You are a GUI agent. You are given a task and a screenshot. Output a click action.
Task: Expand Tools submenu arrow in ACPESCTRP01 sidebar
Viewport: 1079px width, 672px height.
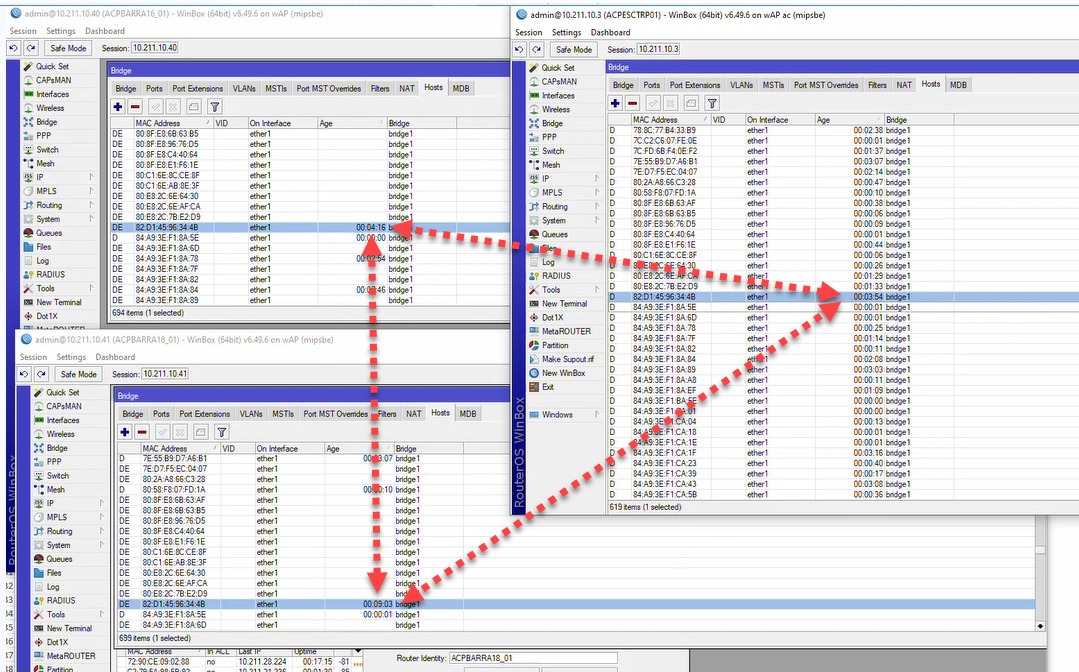click(597, 290)
